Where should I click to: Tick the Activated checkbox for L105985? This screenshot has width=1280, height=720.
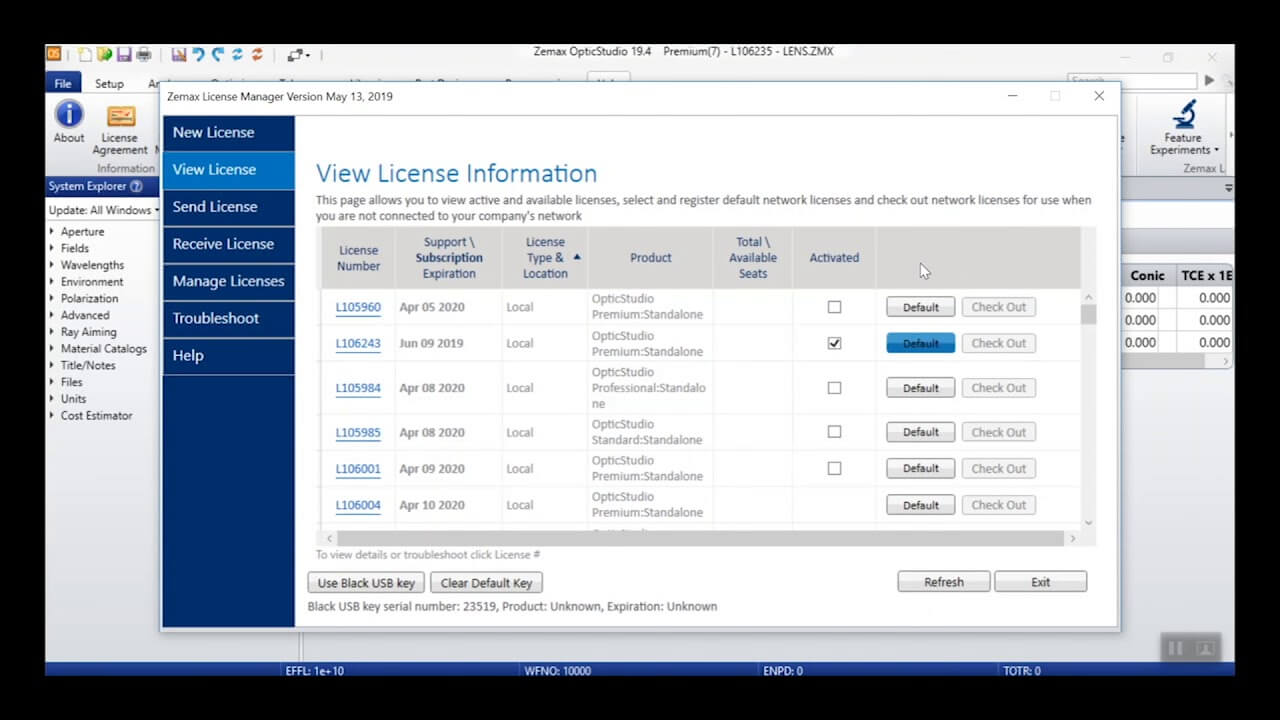[835, 432]
